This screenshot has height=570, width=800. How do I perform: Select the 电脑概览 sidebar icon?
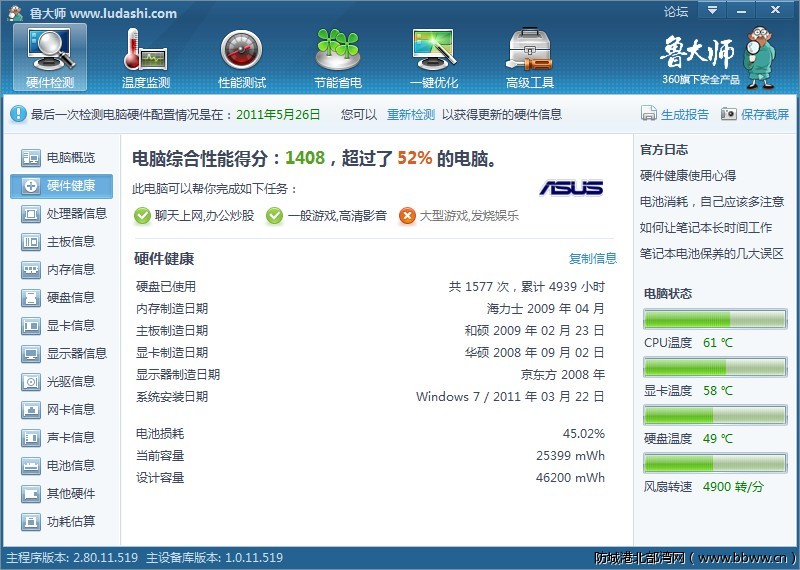click(x=31, y=158)
